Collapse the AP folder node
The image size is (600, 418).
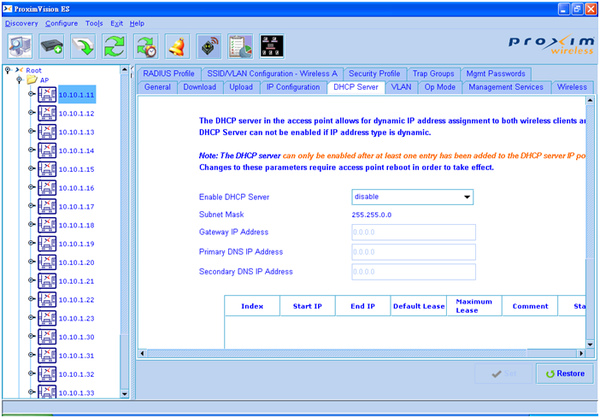(x=20, y=79)
